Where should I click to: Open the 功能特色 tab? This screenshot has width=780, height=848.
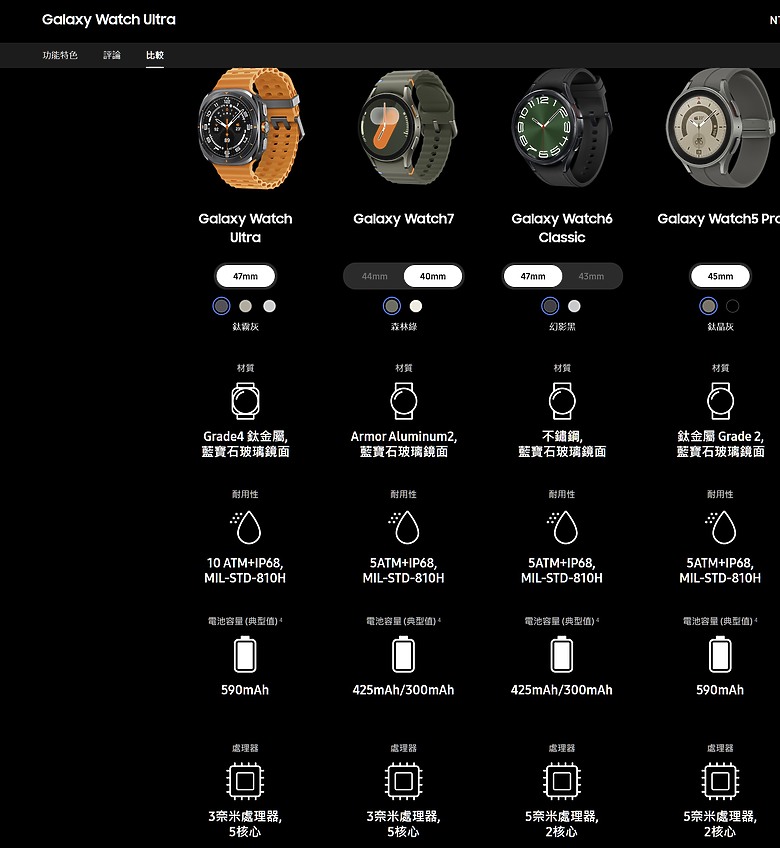pyautogui.click(x=60, y=55)
